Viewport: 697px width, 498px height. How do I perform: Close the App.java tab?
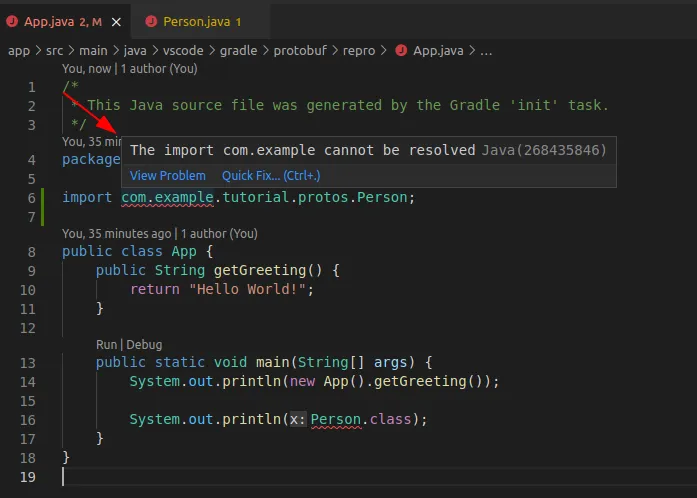pos(116,22)
